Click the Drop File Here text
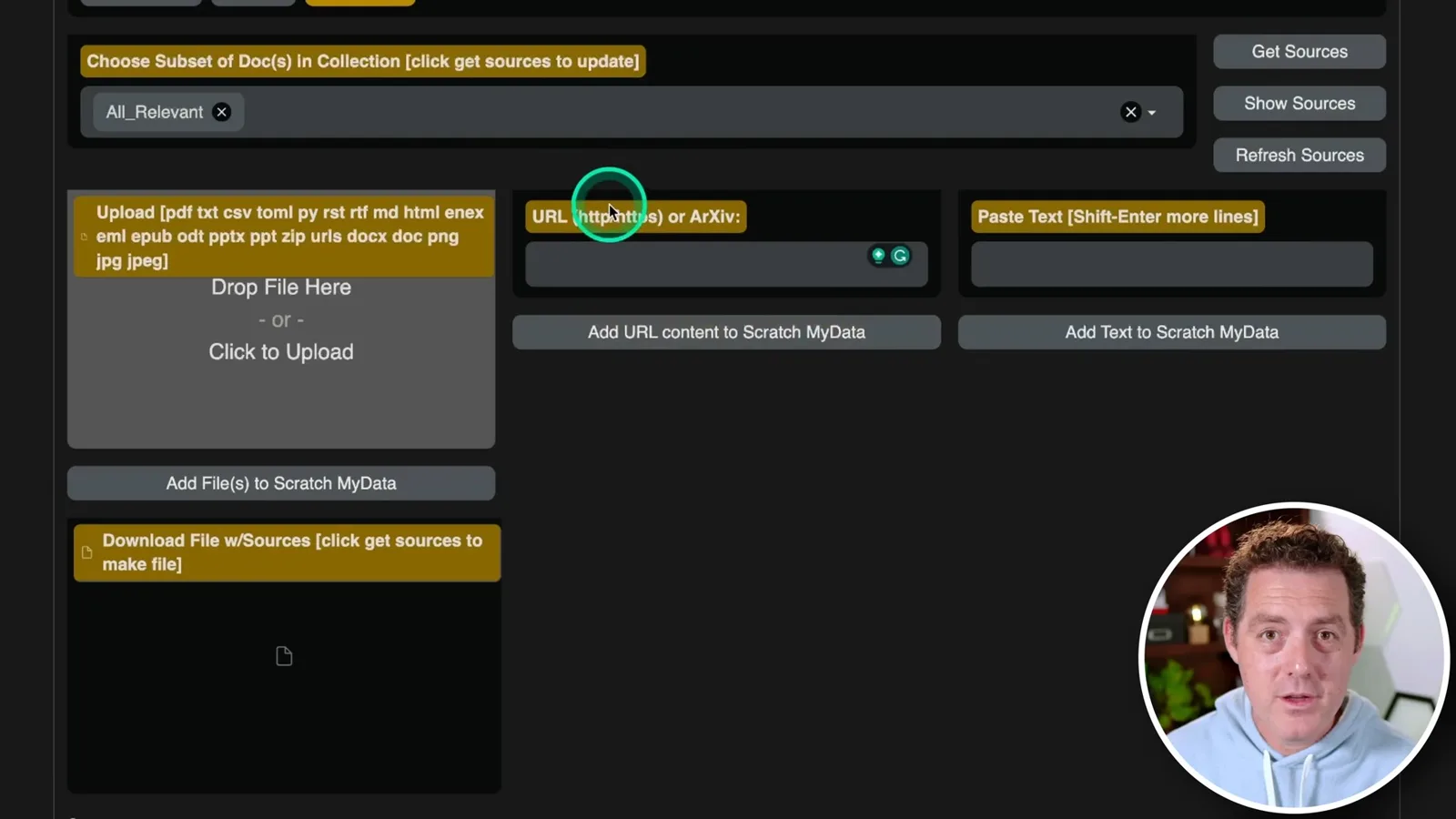Screen dimensions: 1456x819 (281, 288)
